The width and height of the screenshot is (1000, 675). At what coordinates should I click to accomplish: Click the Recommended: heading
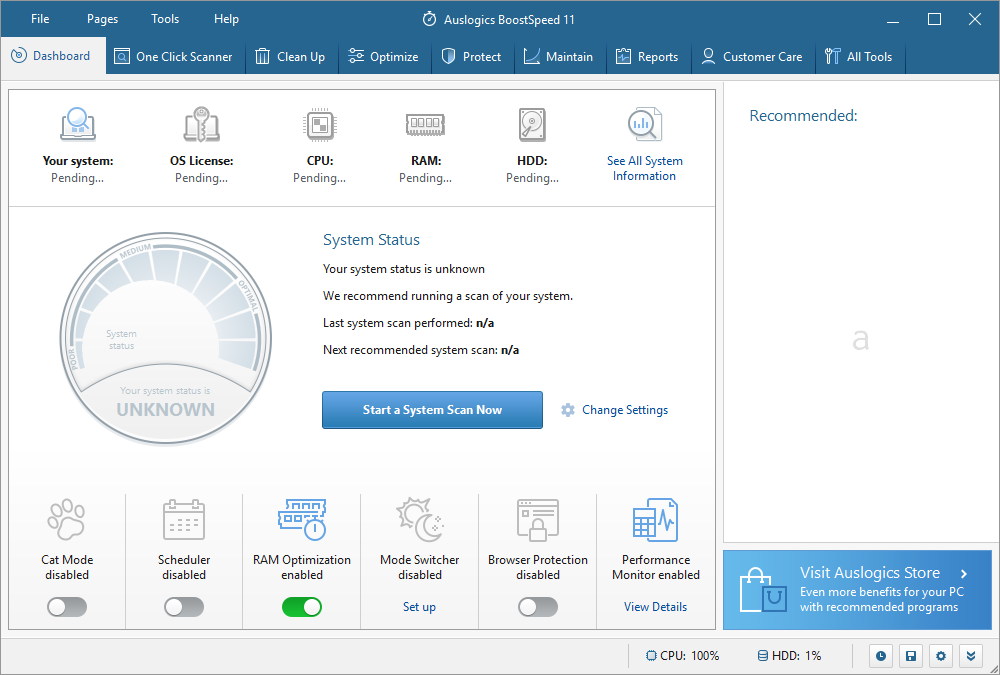click(803, 115)
